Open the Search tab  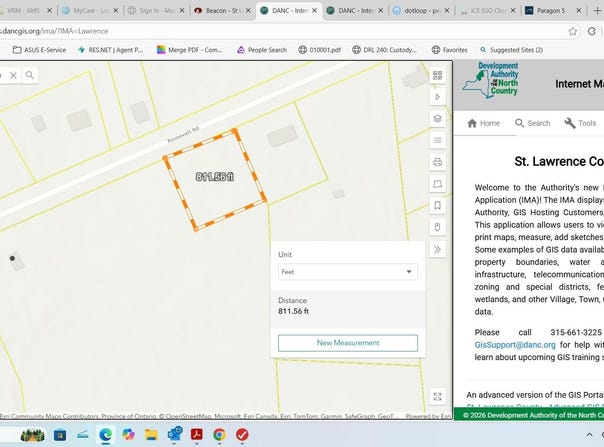point(533,123)
